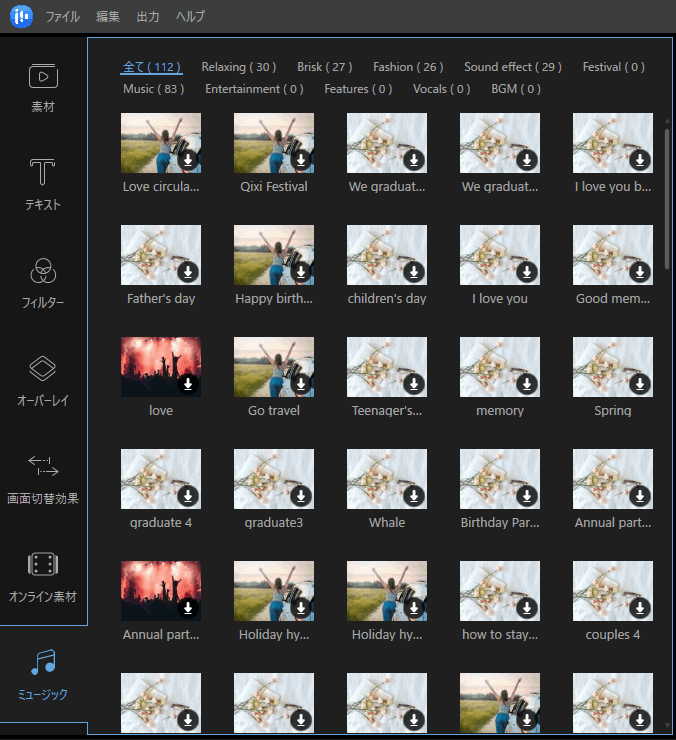
Task: Open the オンライン素材 online materials panel
Action: 43,576
